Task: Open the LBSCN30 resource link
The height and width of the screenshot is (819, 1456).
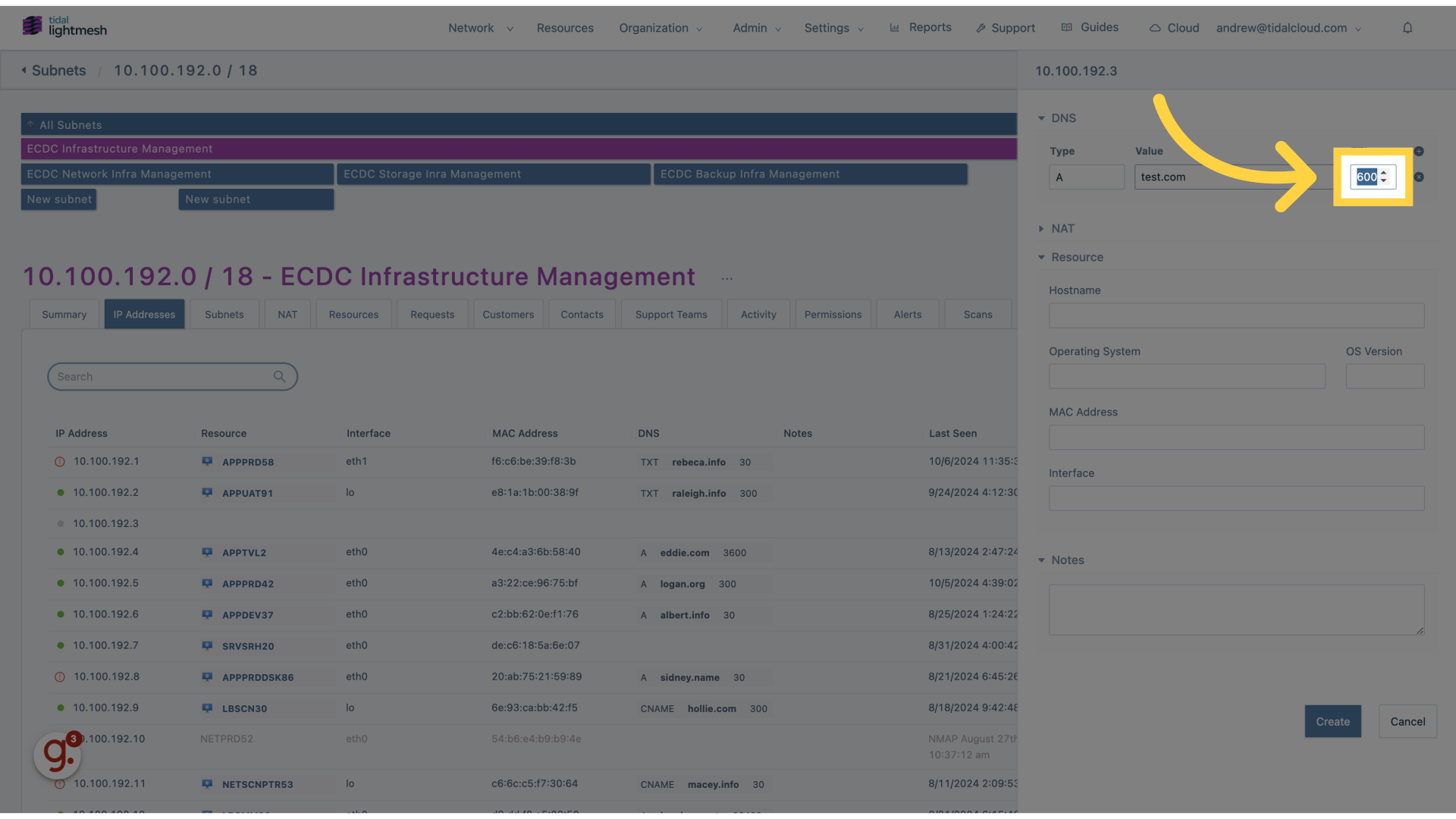Action: pyautogui.click(x=244, y=708)
